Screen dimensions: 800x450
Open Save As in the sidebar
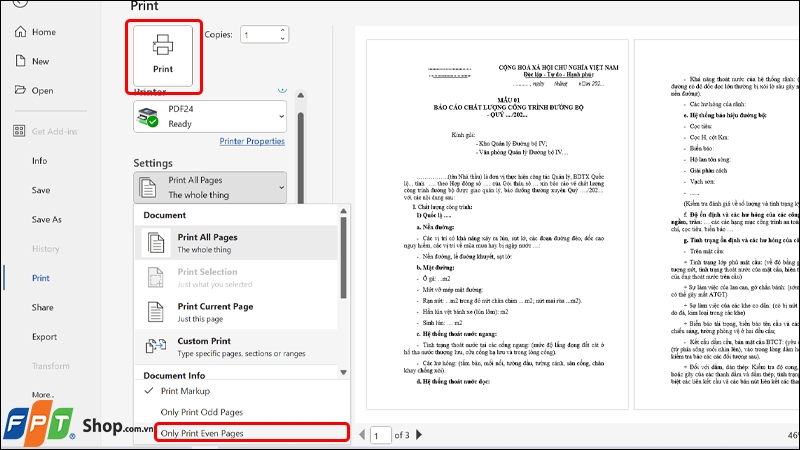click(46, 219)
